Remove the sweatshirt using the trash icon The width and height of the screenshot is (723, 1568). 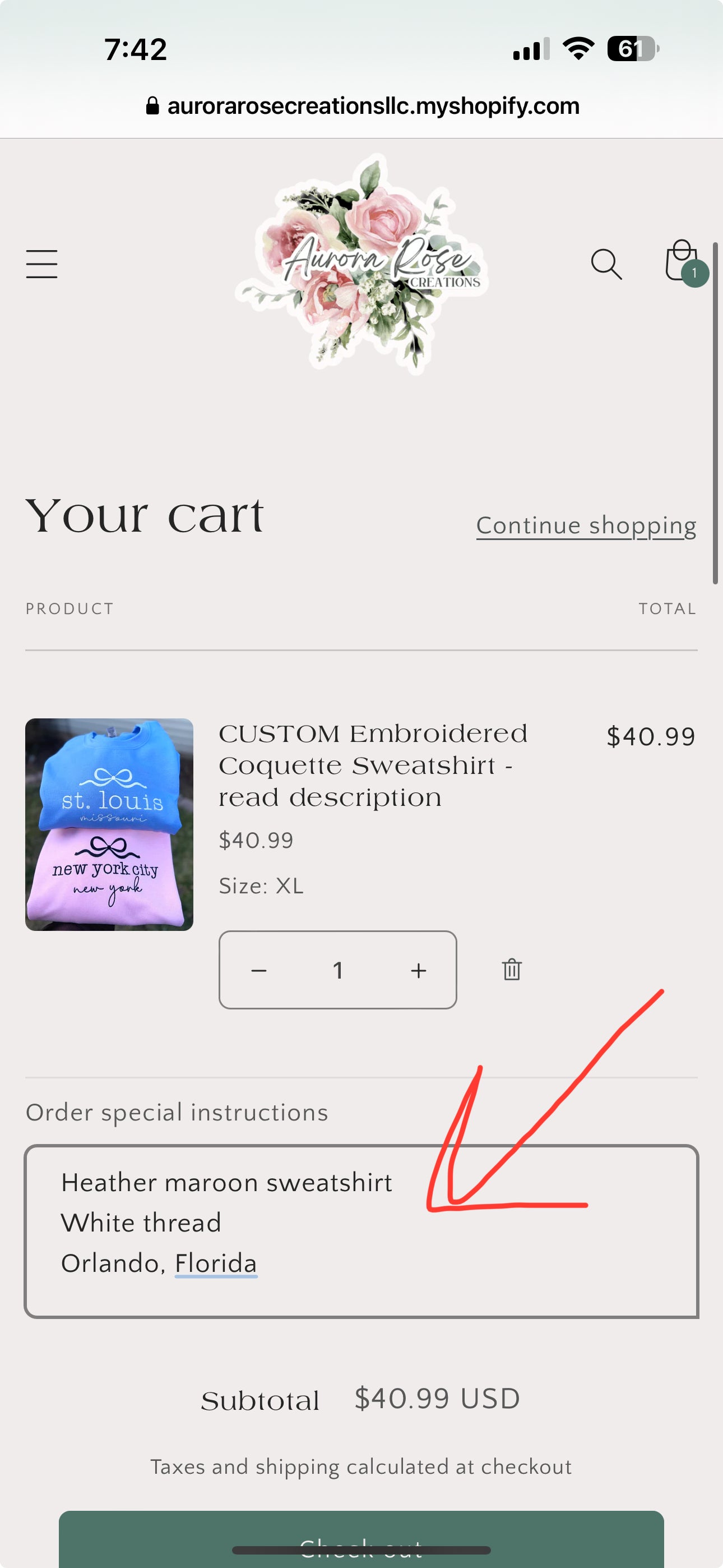click(512, 970)
